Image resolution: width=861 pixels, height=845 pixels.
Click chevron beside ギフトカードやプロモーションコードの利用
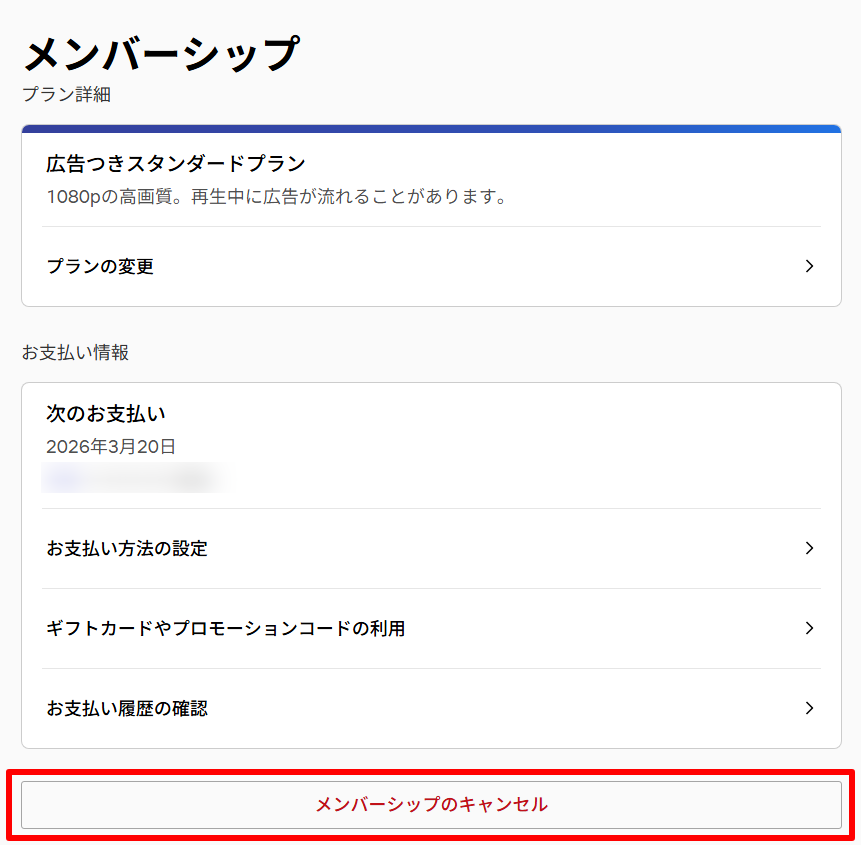tap(809, 628)
